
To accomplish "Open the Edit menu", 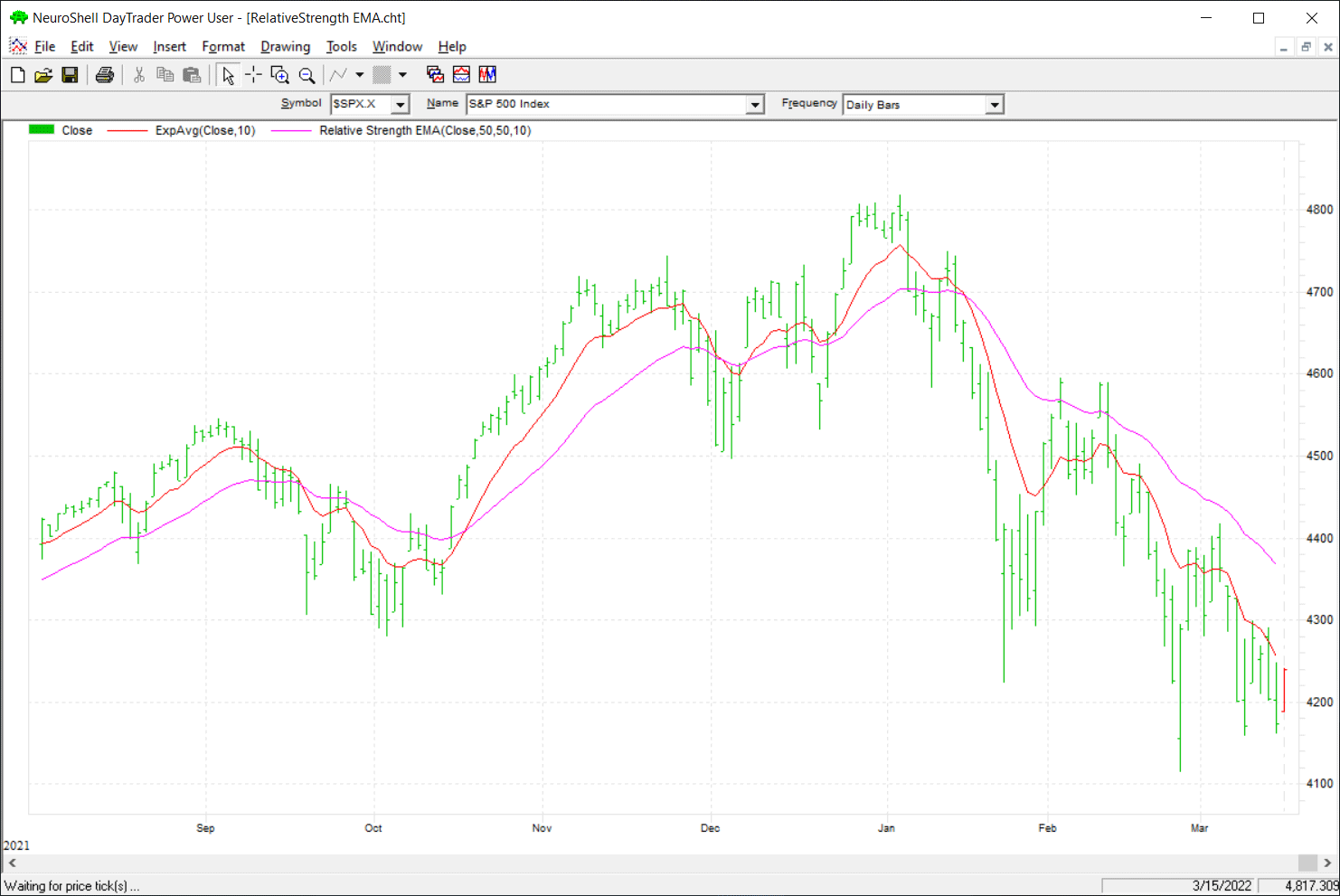I will coord(82,47).
